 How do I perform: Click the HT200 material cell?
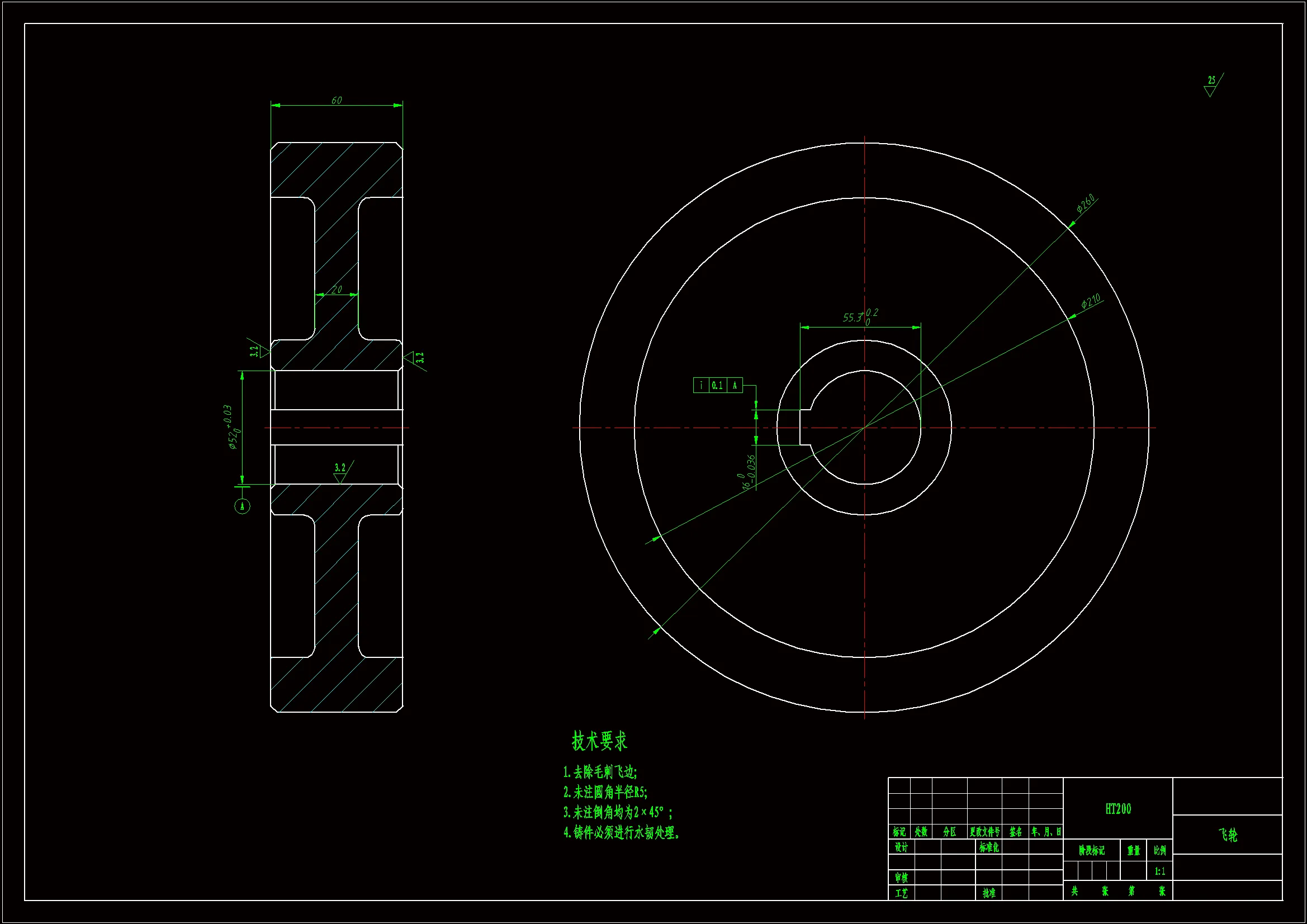pos(1118,809)
